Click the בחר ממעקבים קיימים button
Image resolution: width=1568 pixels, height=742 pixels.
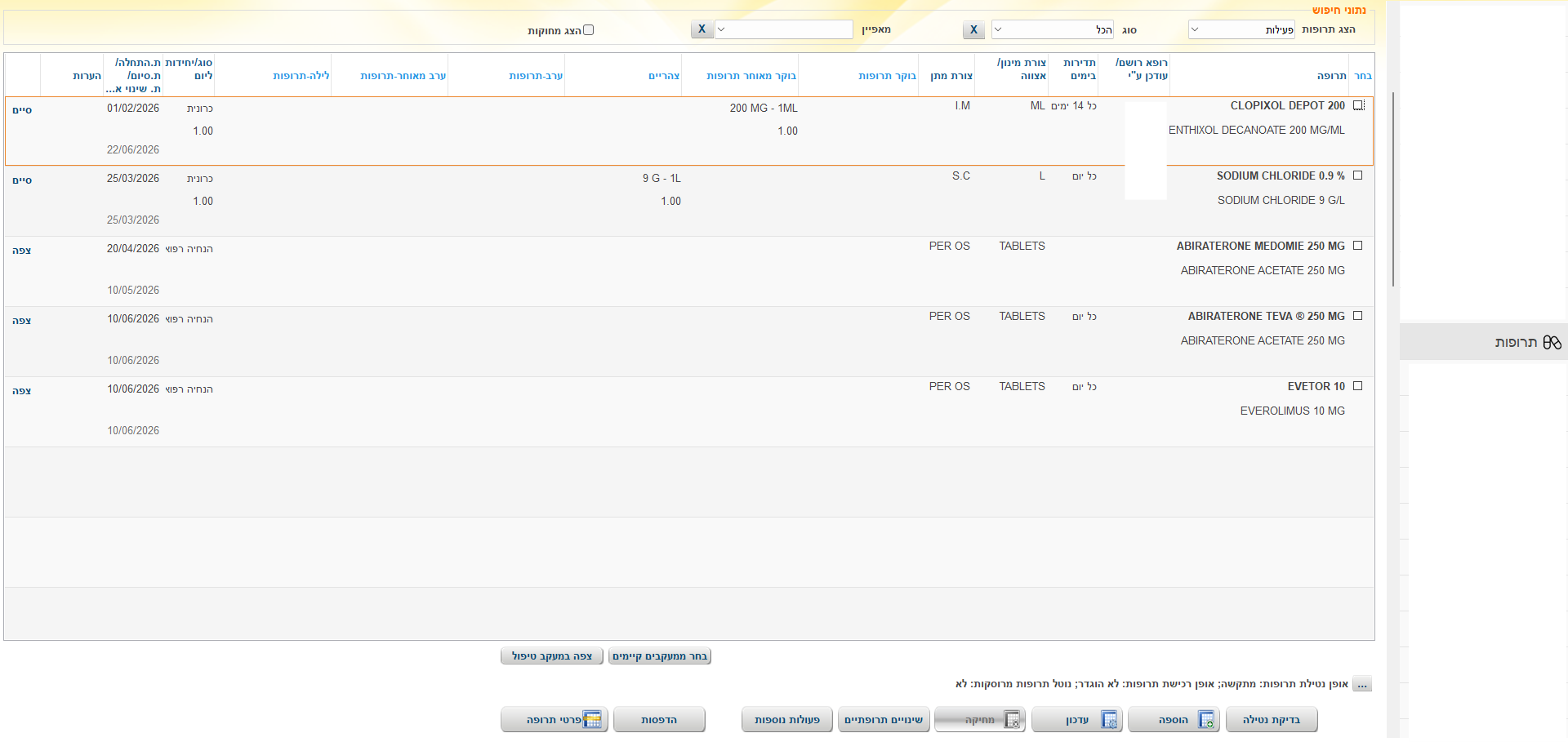point(660,656)
